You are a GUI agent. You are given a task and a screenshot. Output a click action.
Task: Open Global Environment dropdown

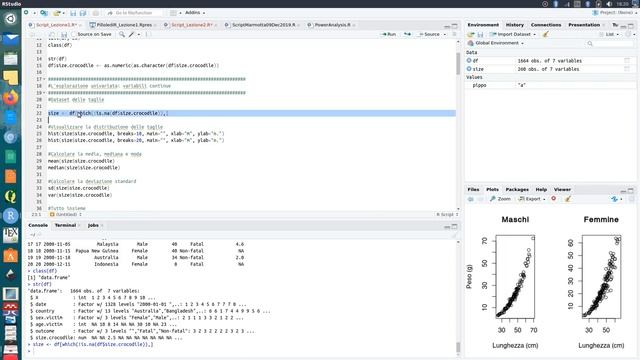click(x=496, y=43)
